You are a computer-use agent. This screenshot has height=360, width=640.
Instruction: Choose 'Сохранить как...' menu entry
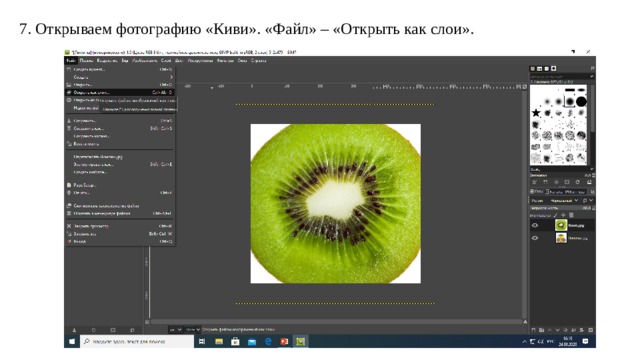[120, 129]
